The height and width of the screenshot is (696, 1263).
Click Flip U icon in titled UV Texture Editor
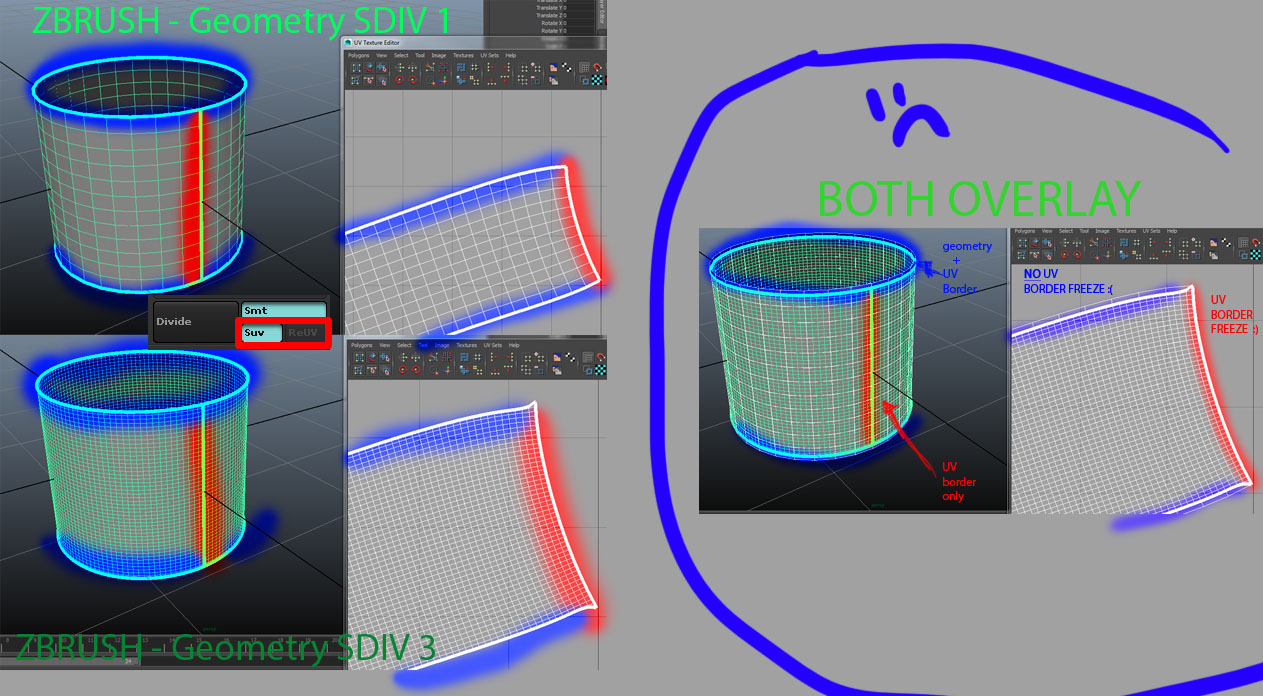click(400, 68)
